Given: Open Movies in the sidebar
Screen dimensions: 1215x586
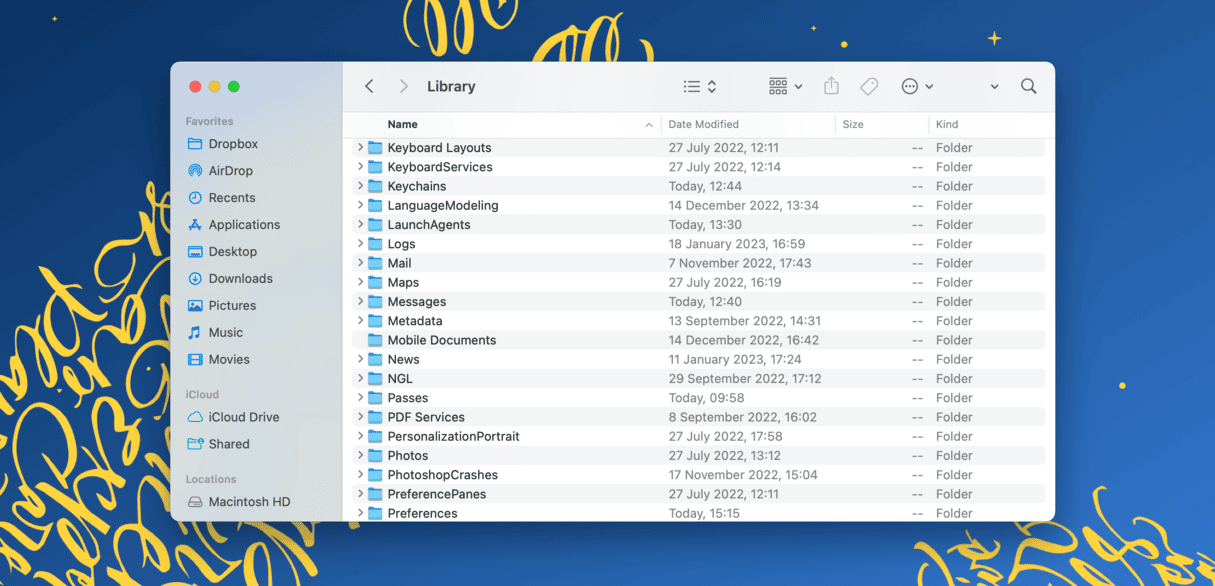Looking at the screenshot, I should tap(218, 360).
